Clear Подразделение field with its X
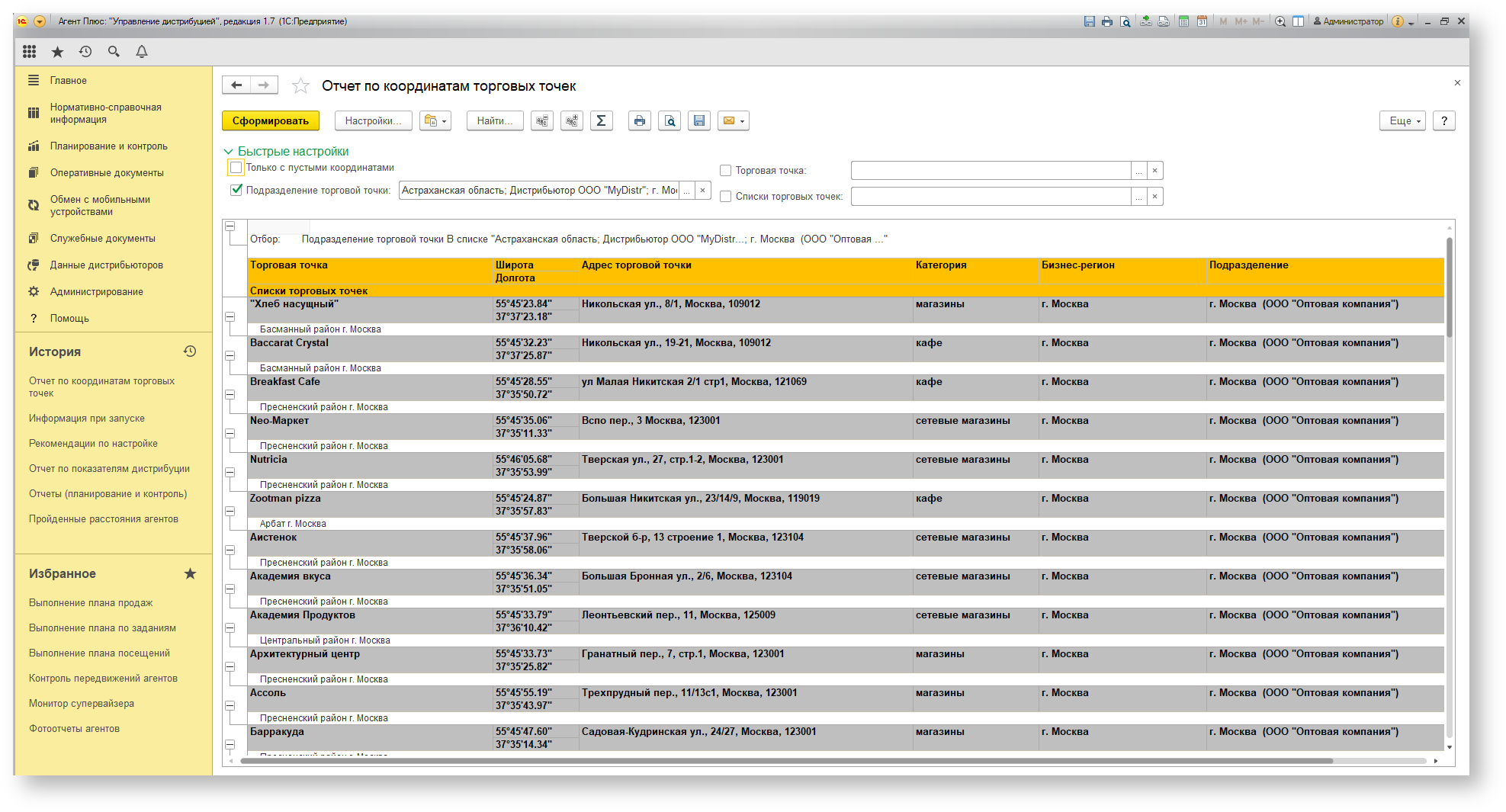Image resolution: width=1506 pixels, height=812 pixels. coord(702,191)
